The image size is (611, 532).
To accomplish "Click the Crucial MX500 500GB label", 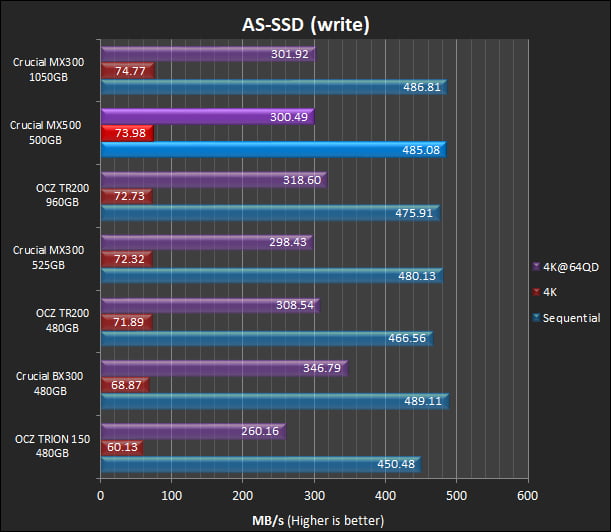I will tap(46, 133).
